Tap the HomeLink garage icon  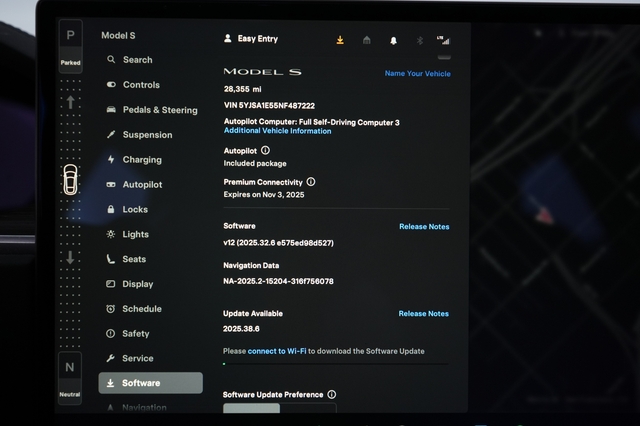pyautogui.click(x=367, y=40)
